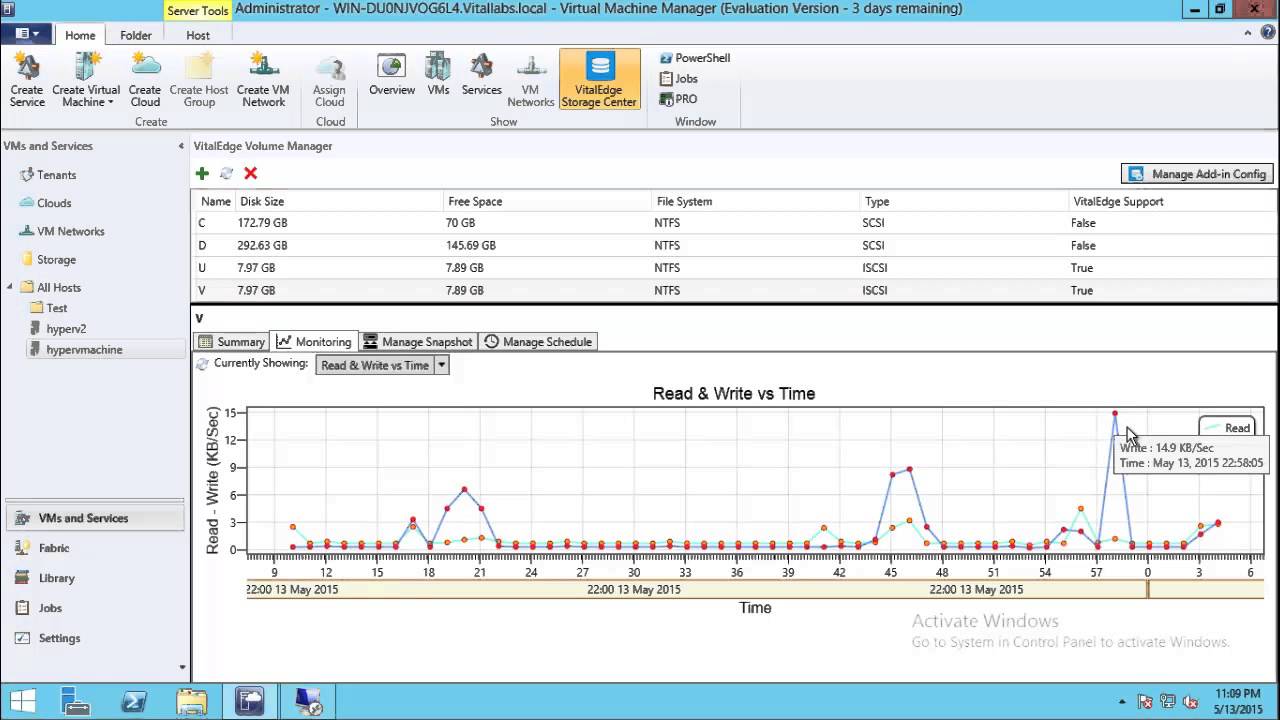
Task: Open the Summary tab
Action: tap(231, 342)
